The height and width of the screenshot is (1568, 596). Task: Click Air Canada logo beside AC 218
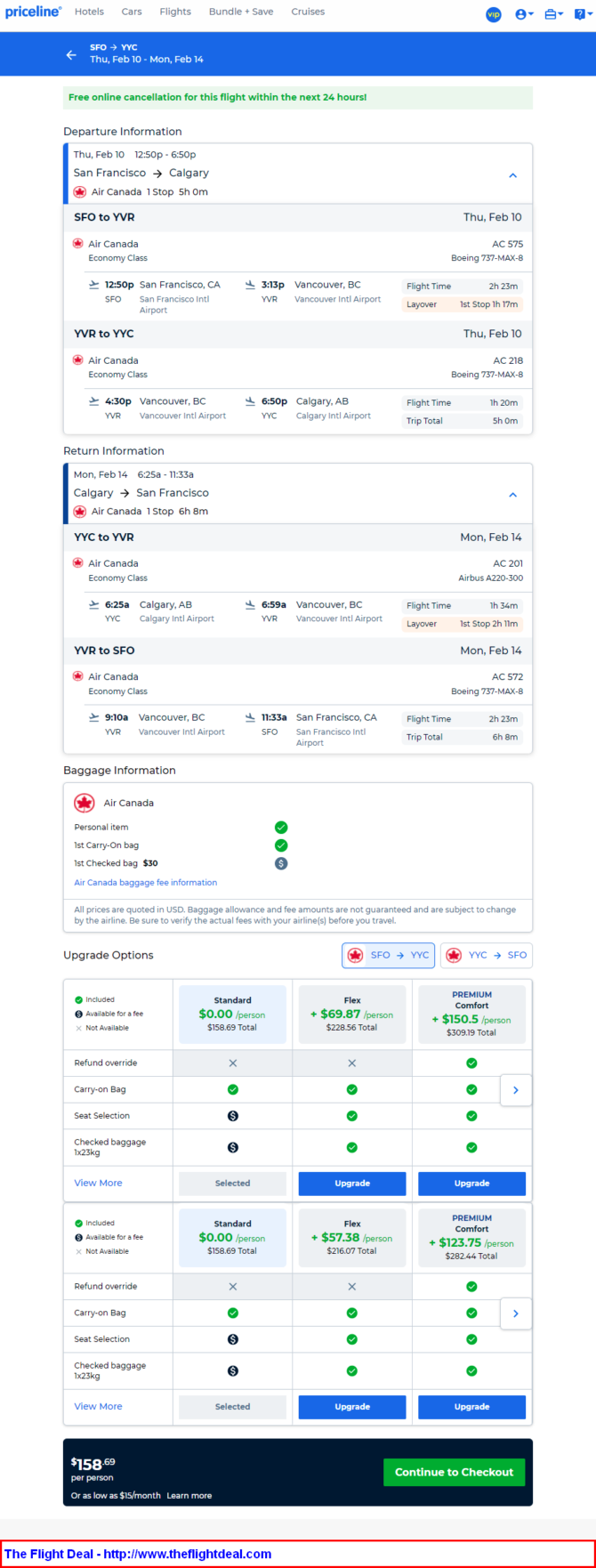pos(78,360)
